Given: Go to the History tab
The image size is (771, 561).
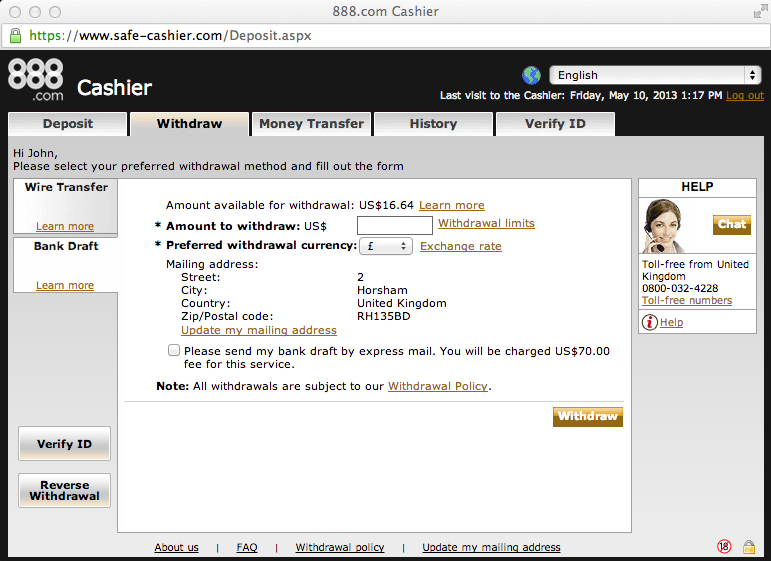Looking at the screenshot, I should click(x=434, y=124).
